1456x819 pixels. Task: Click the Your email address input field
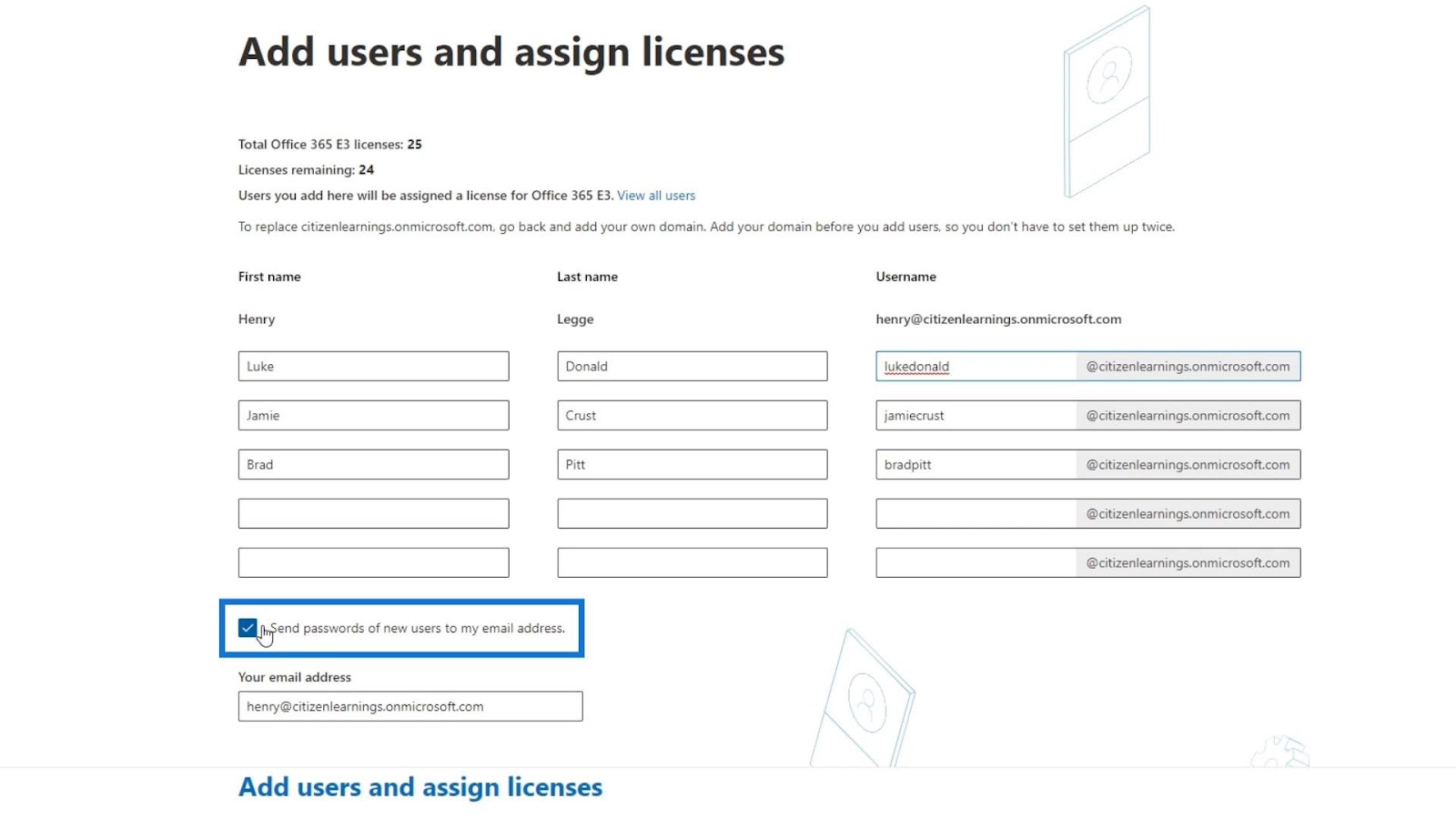click(410, 707)
